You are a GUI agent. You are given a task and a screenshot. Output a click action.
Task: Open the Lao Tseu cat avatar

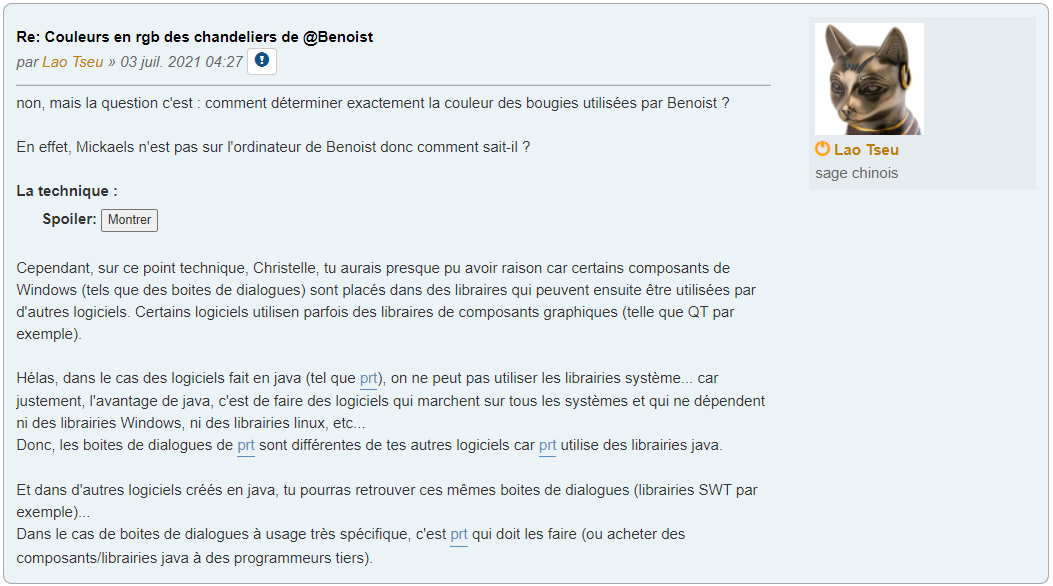pos(869,79)
